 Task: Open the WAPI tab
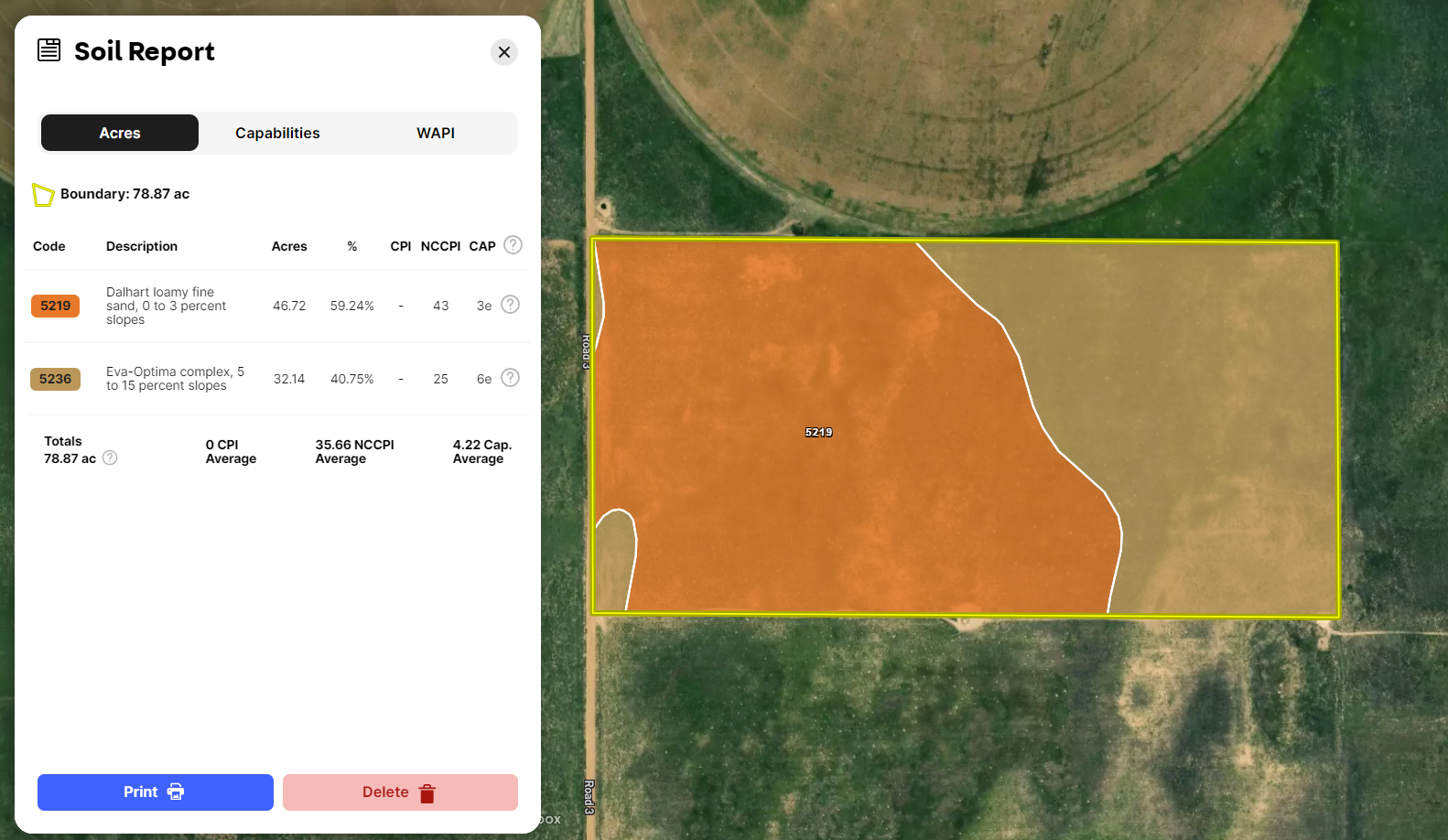(436, 133)
